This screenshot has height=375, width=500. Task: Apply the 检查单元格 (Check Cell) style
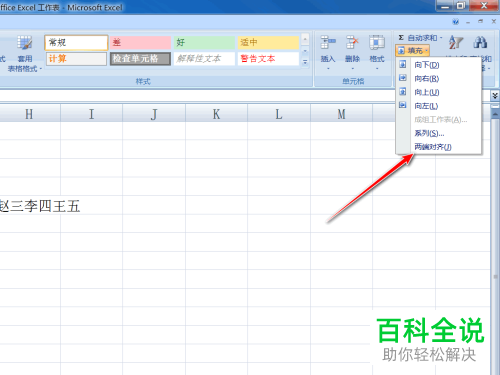click(140, 59)
